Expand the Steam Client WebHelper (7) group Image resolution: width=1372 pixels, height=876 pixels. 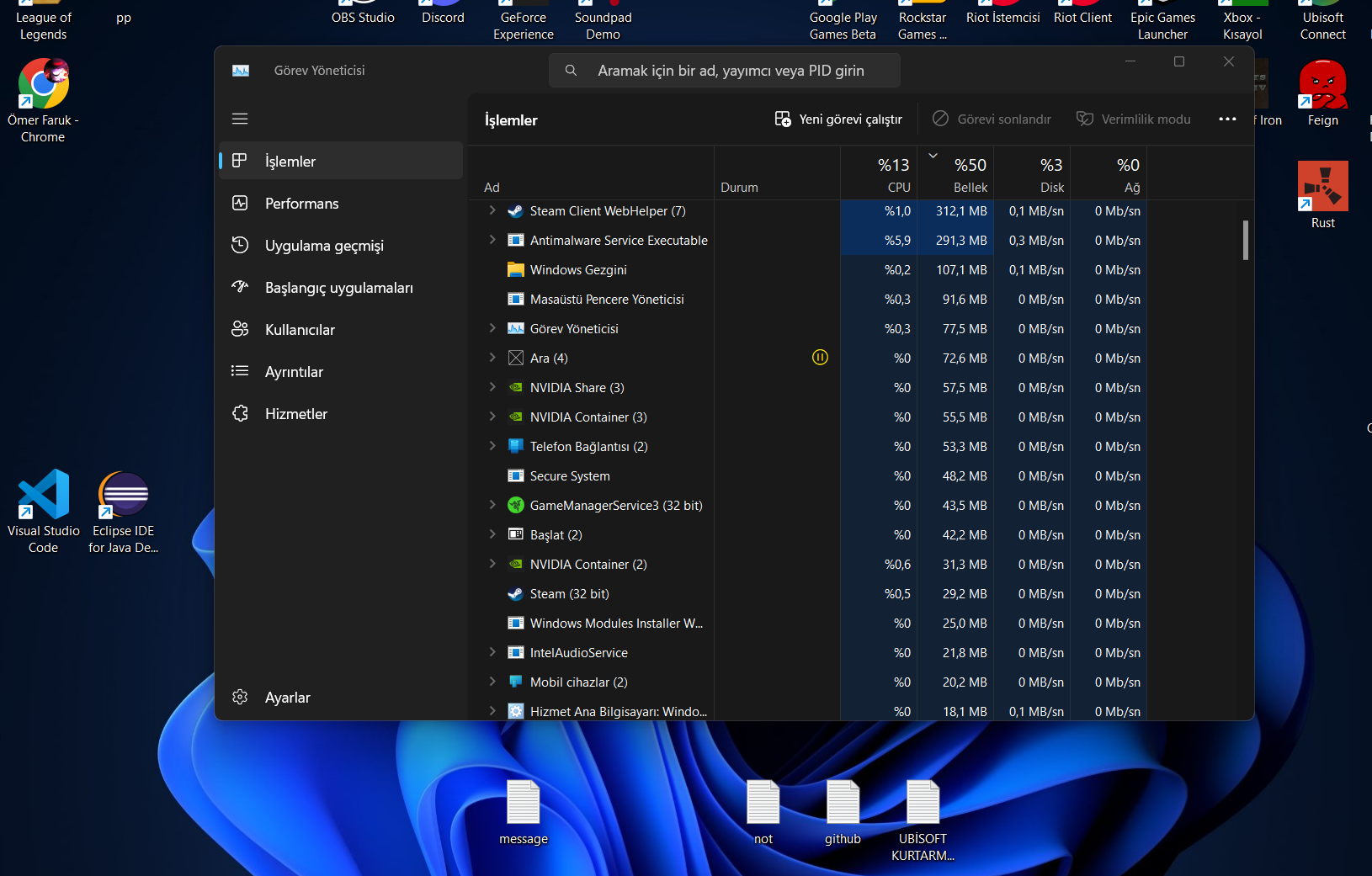click(492, 210)
